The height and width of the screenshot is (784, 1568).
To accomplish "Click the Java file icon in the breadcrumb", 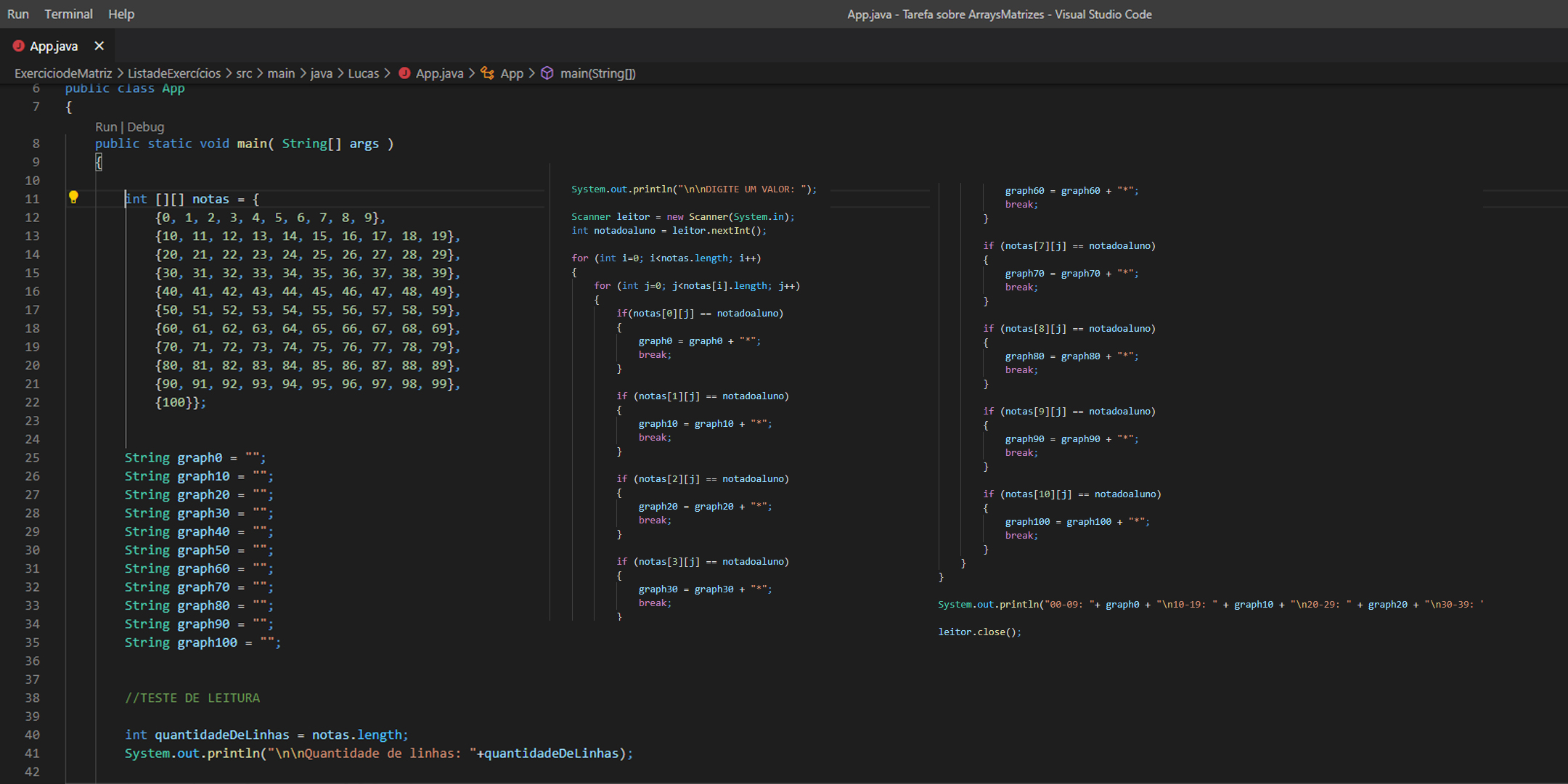I will tap(405, 73).
